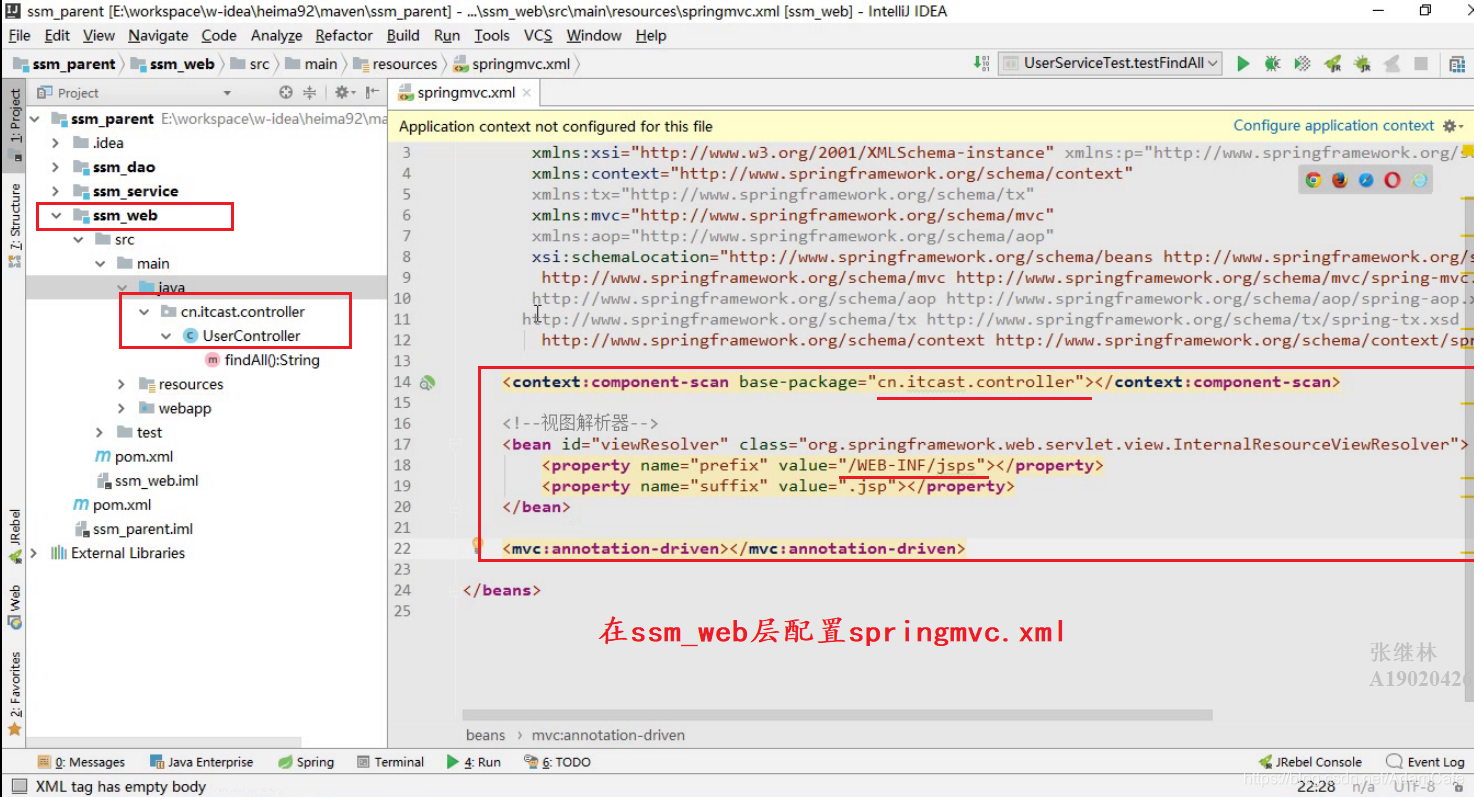Viewport: 1474px width, 797px height.
Task: Open the Web side tool window
Action: tap(14, 606)
